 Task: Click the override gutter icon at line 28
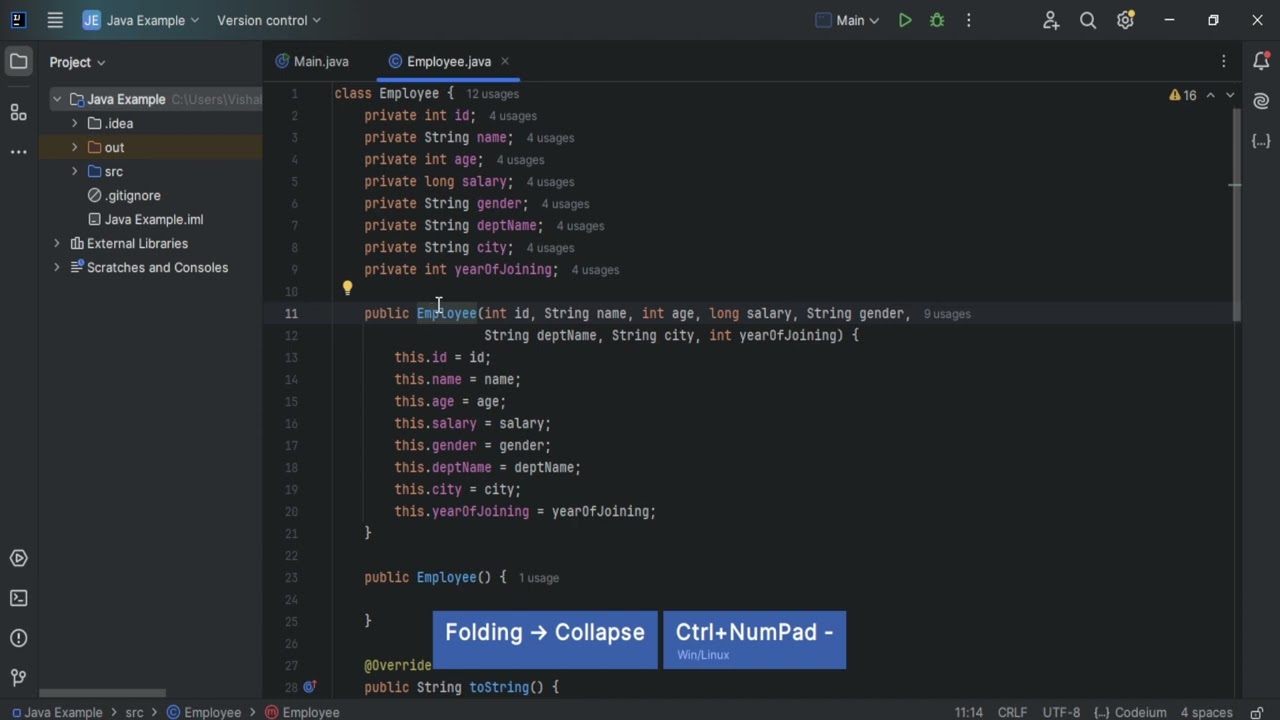[310, 687]
